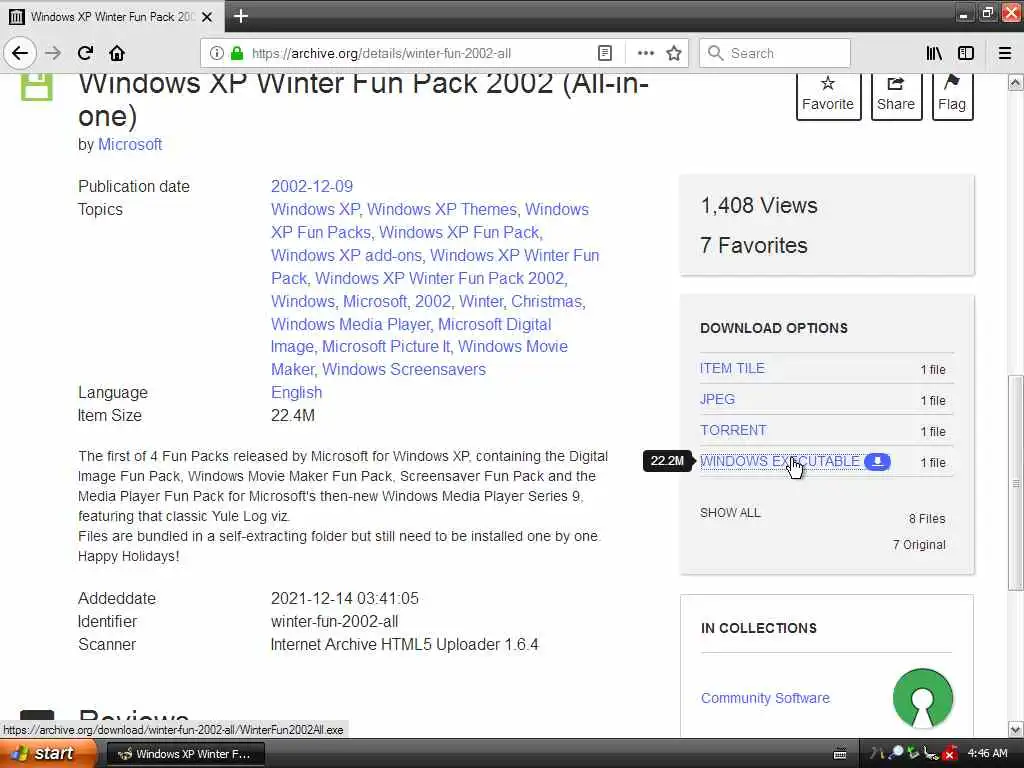The height and width of the screenshot is (768, 1024).
Task: Go back to the previous page
Action: click(x=20, y=53)
